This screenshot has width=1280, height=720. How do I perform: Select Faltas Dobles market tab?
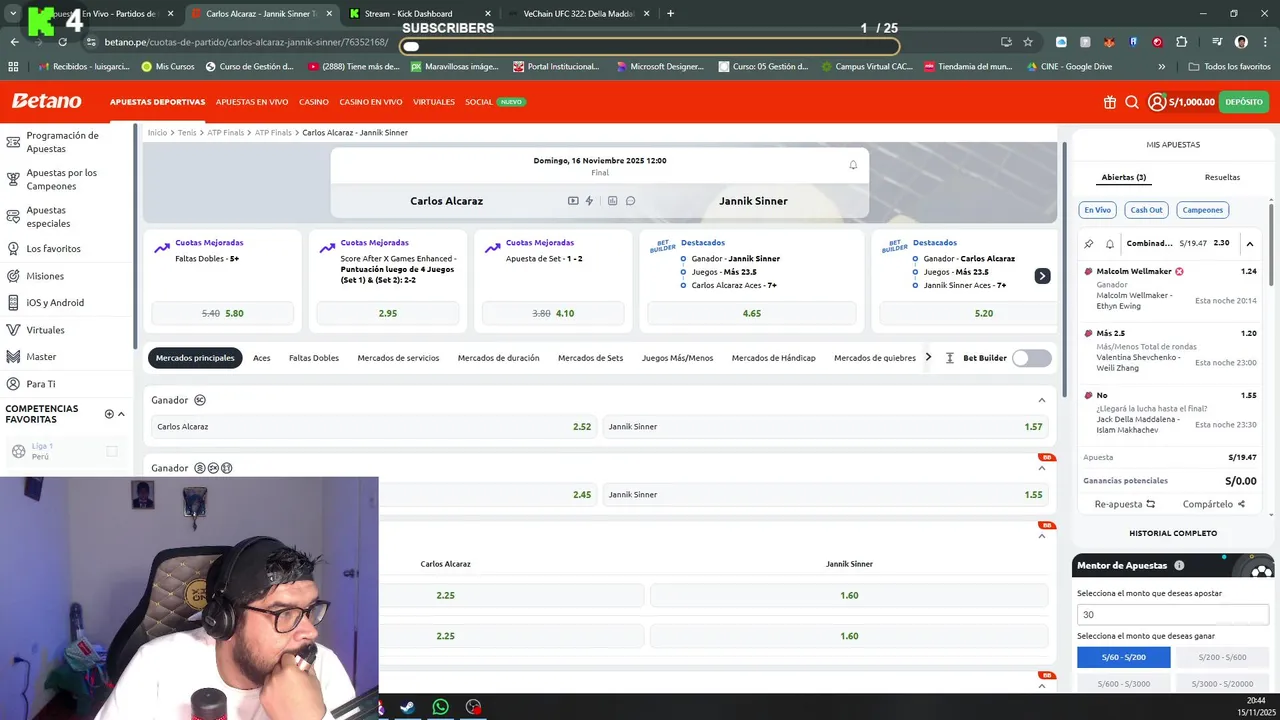coord(314,358)
